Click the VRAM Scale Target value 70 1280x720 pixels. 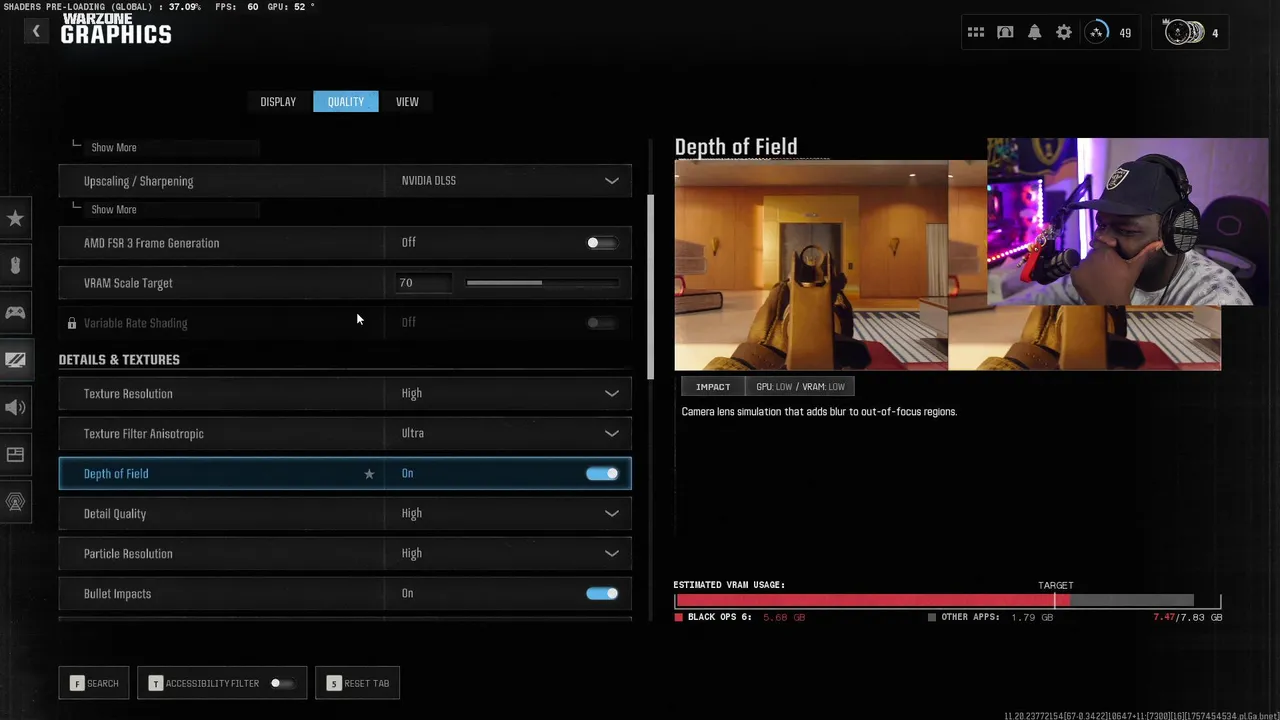[x=423, y=283]
